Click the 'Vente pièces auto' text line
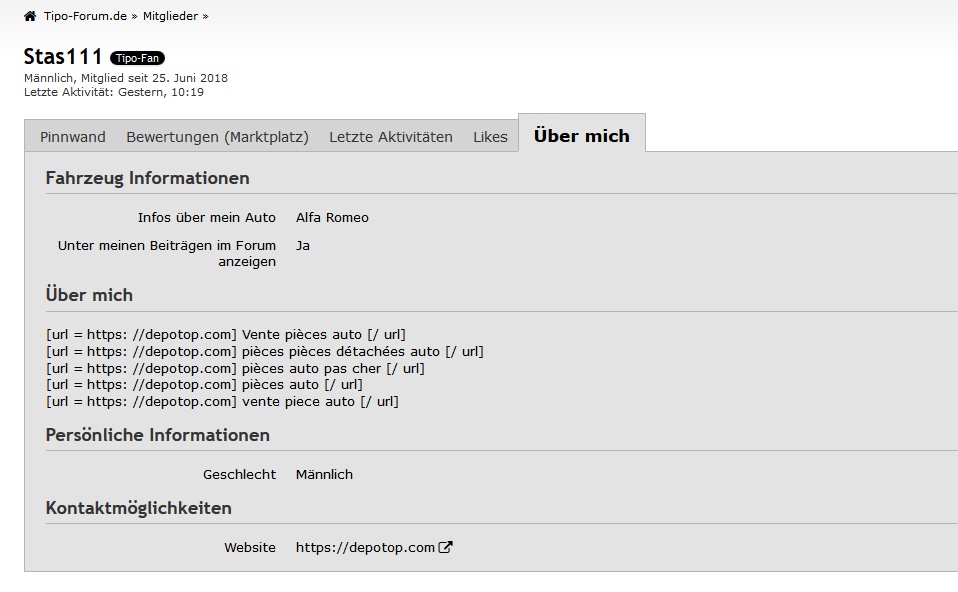Screen dimensions: 958x592 (x=226, y=335)
